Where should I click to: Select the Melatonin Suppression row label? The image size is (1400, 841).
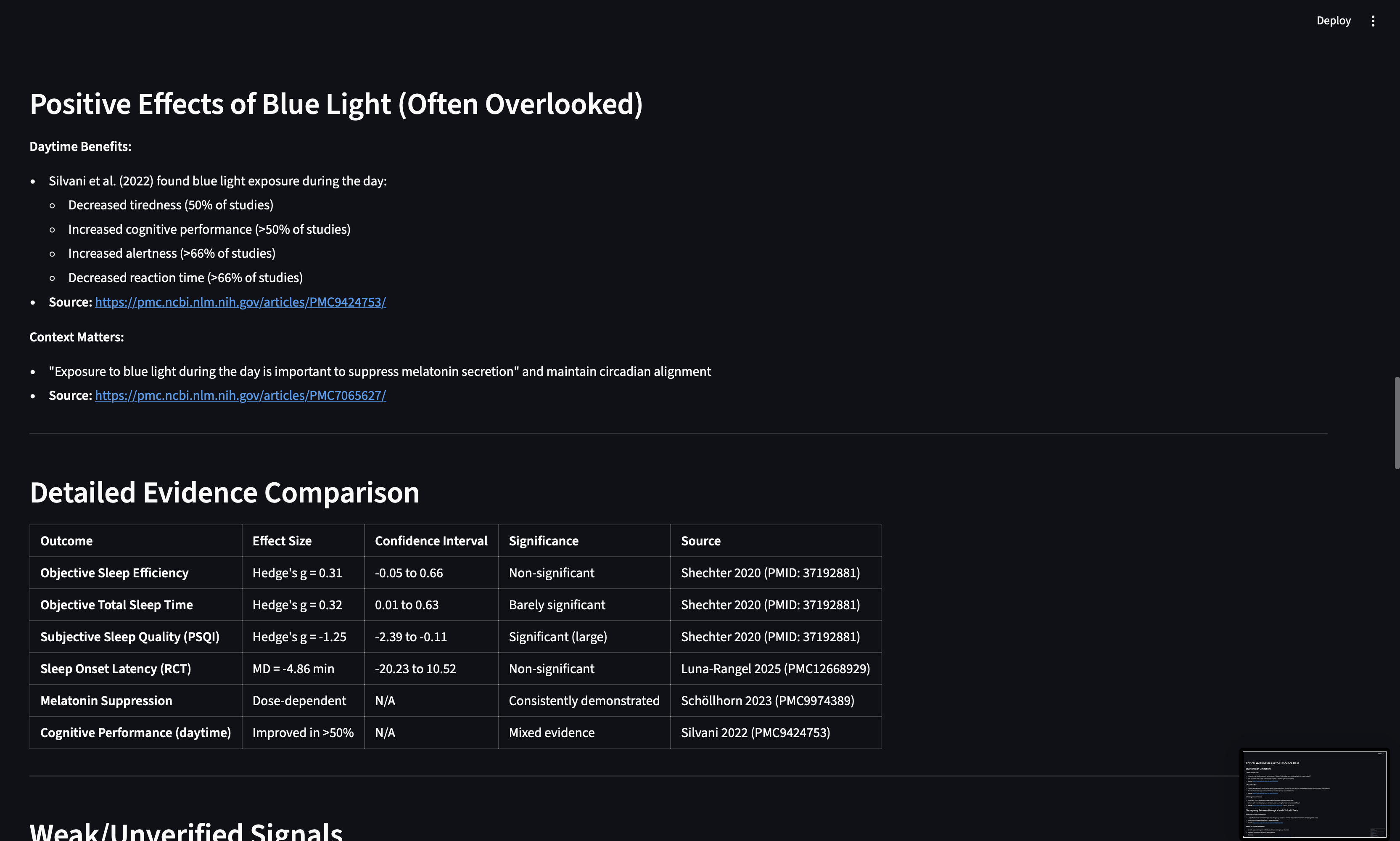(x=106, y=701)
